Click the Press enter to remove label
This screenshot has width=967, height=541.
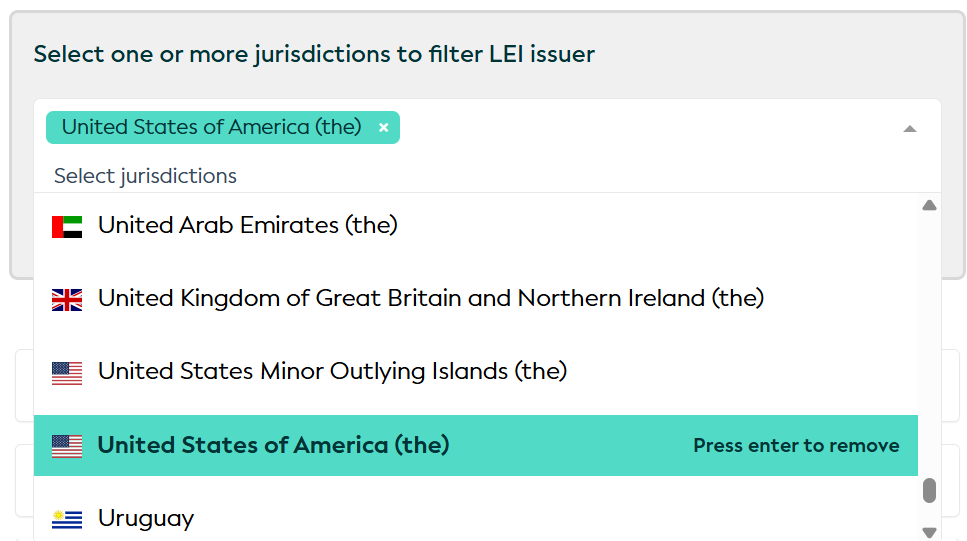[796, 446]
